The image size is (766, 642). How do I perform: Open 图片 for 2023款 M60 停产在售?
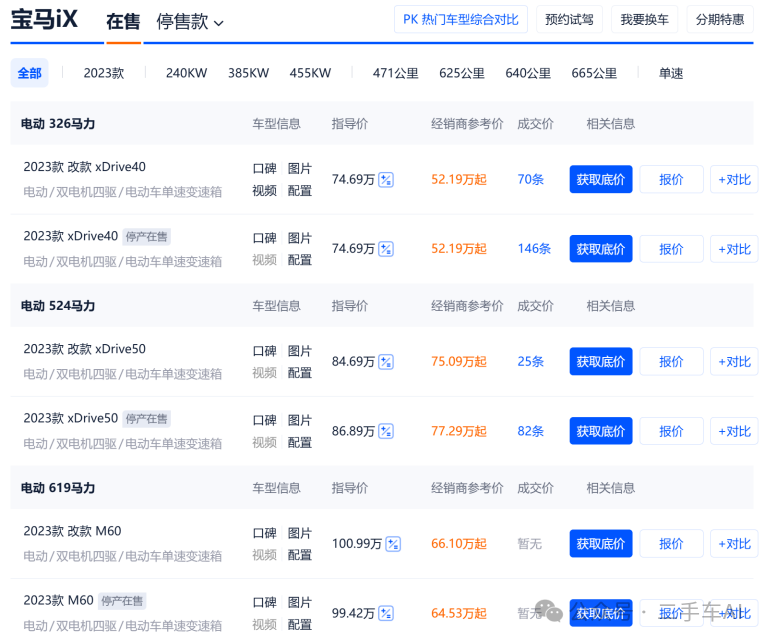click(299, 603)
